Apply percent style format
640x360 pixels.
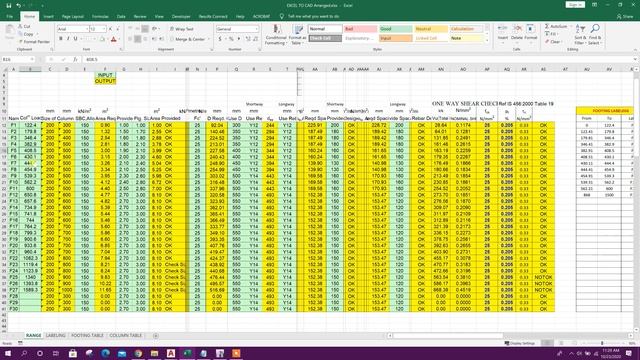[231, 39]
